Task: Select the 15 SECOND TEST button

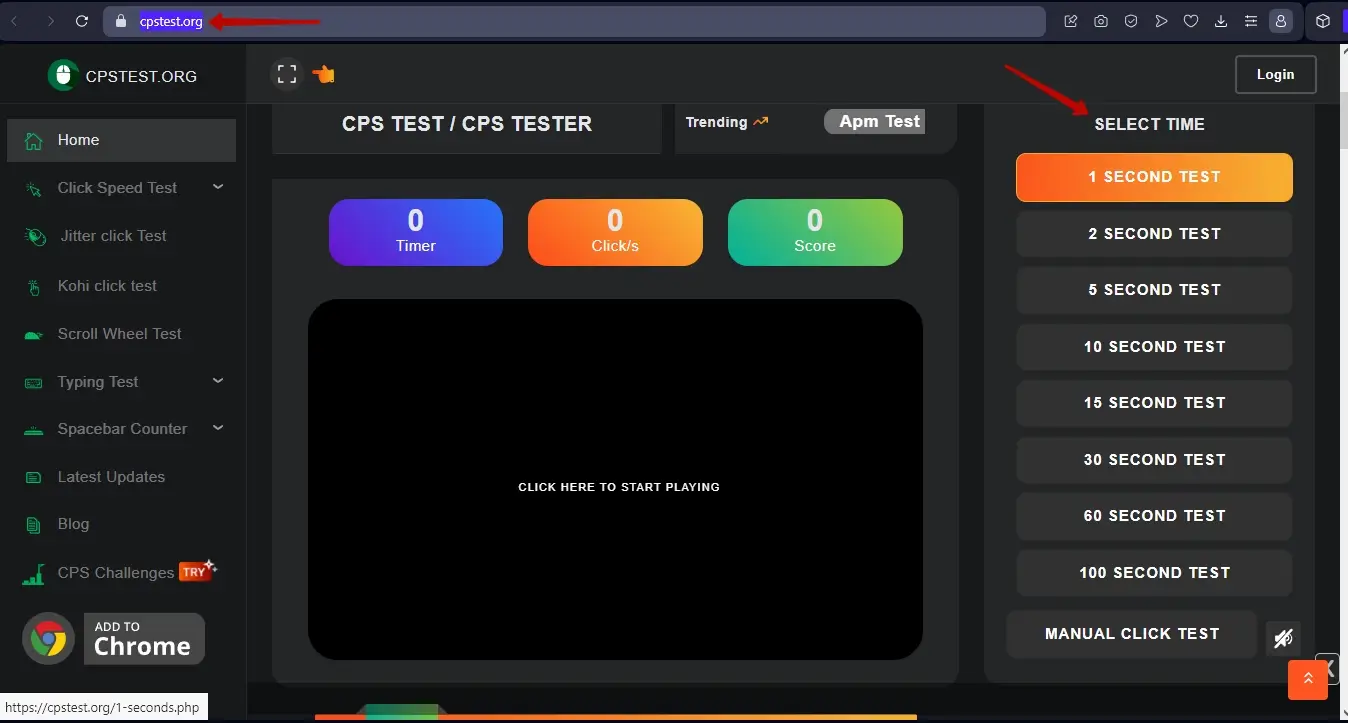Action: [x=1154, y=403]
